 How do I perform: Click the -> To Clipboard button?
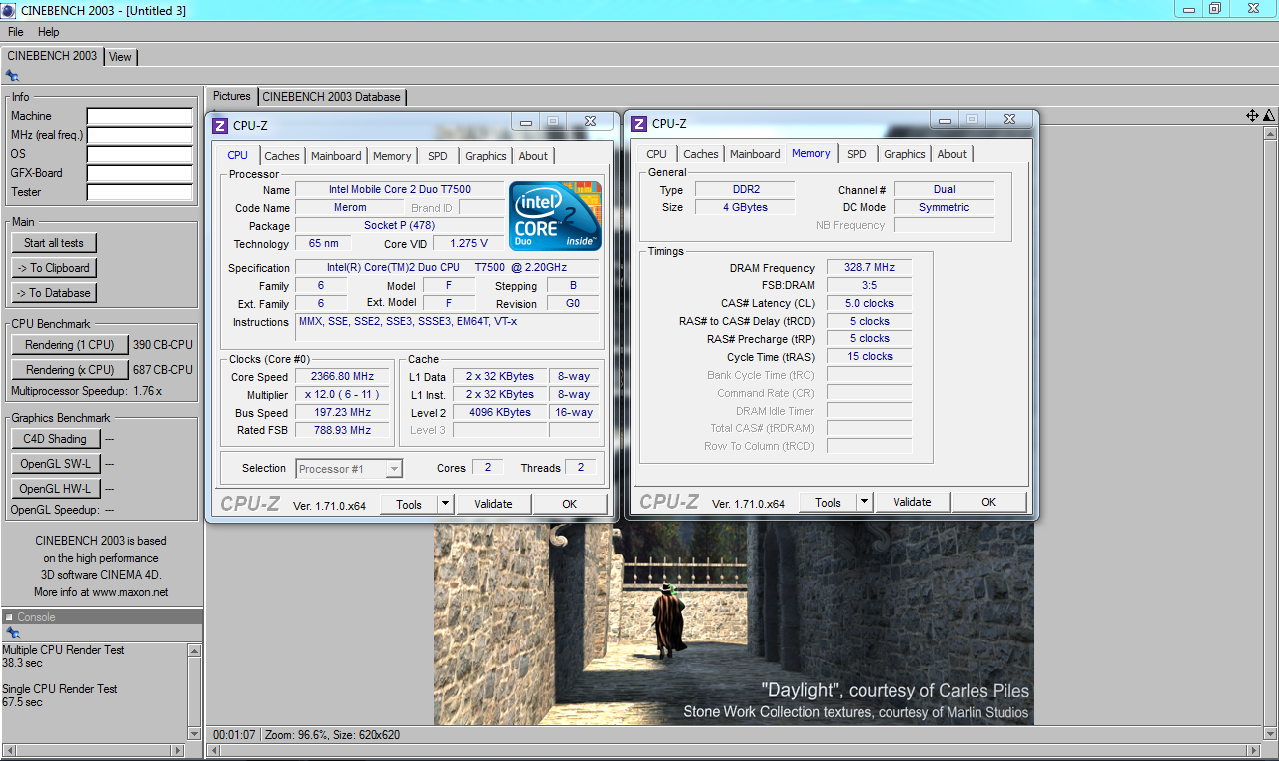pyautogui.click(x=54, y=268)
